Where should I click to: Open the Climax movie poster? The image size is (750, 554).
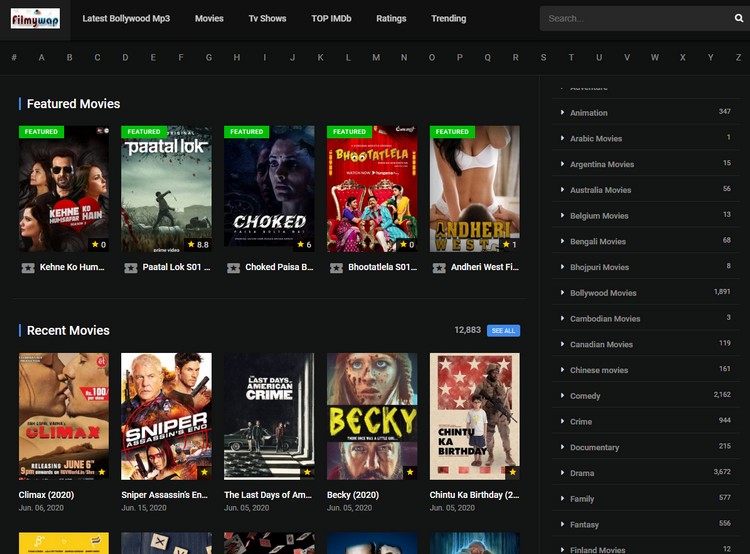[64, 416]
